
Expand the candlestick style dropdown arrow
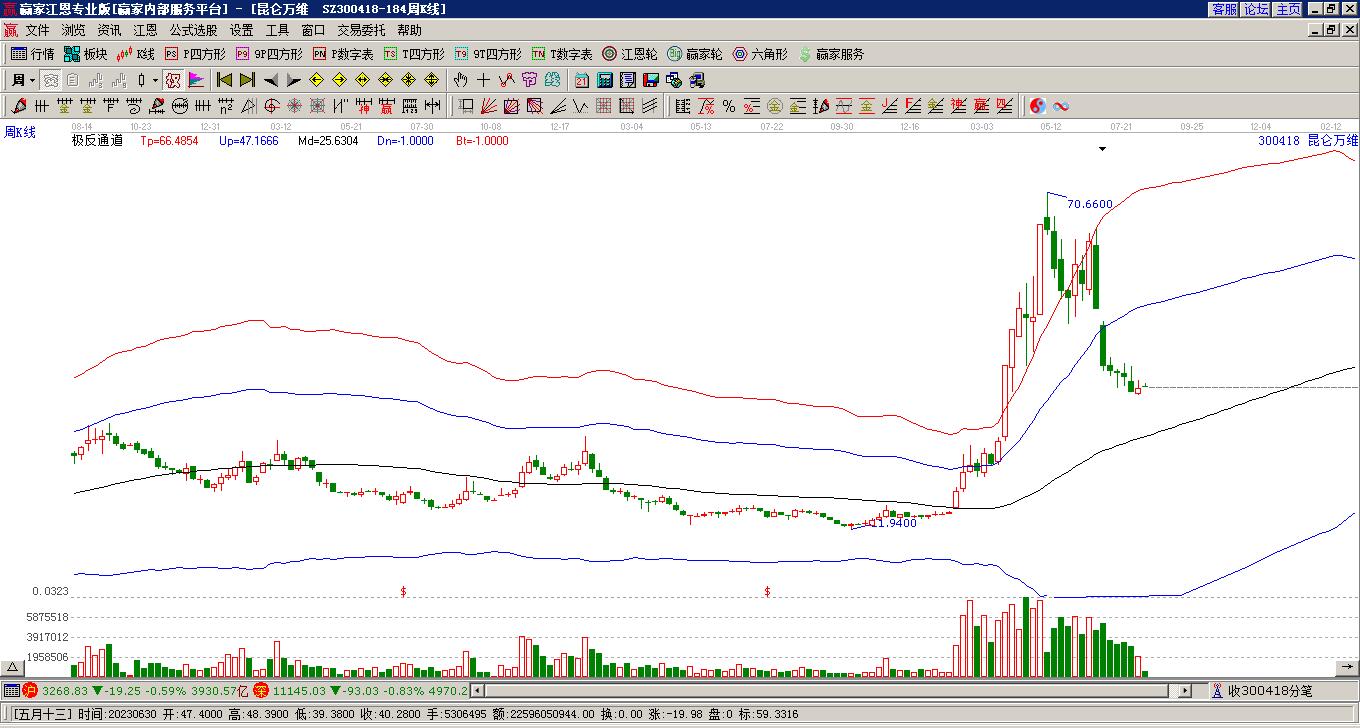point(155,80)
